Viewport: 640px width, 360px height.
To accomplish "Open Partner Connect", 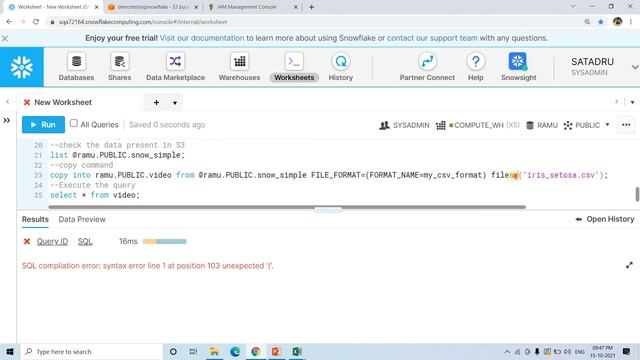I will (427, 67).
